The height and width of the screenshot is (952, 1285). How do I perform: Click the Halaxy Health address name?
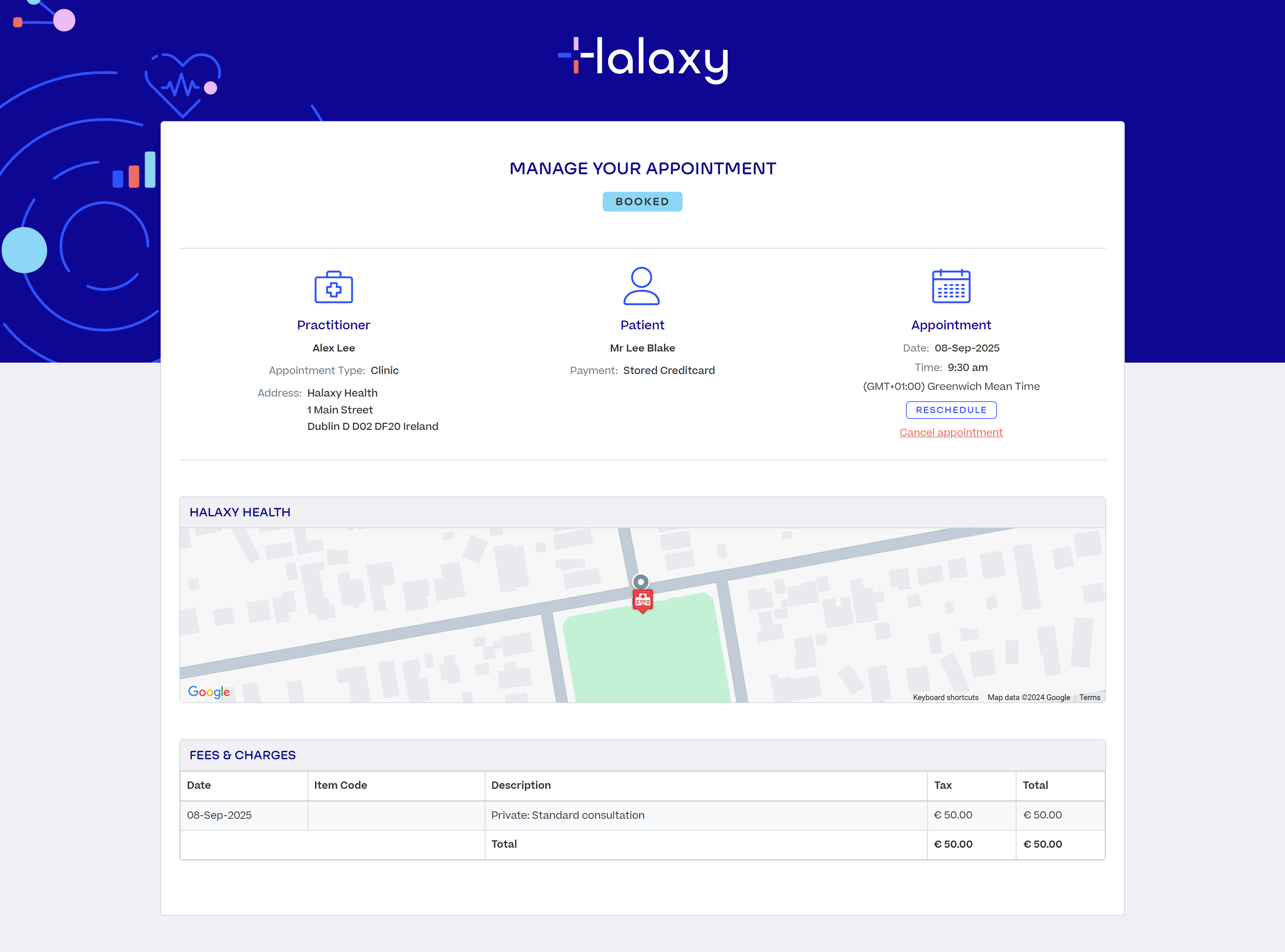(x=342, y=393)
